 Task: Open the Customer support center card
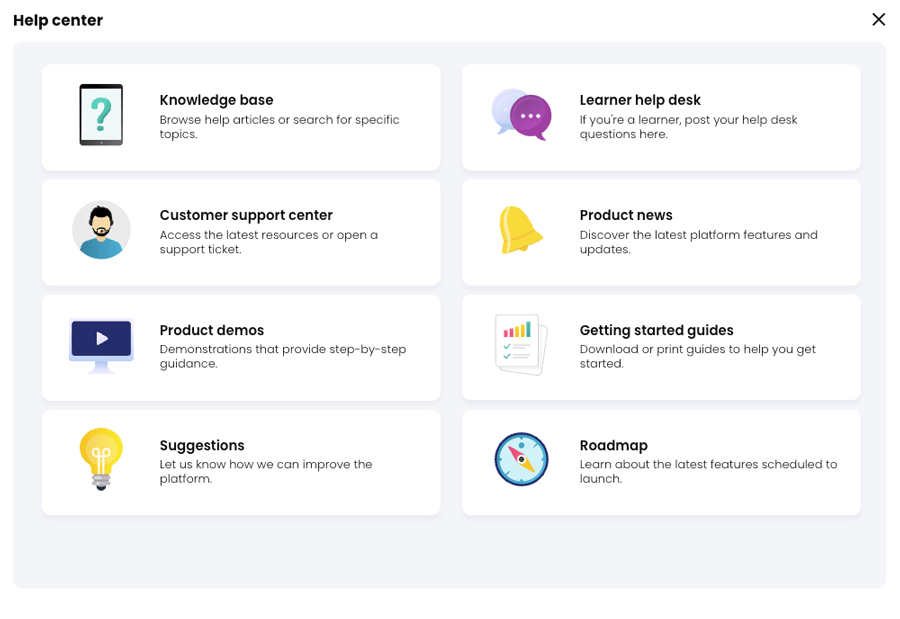[240, 232]
